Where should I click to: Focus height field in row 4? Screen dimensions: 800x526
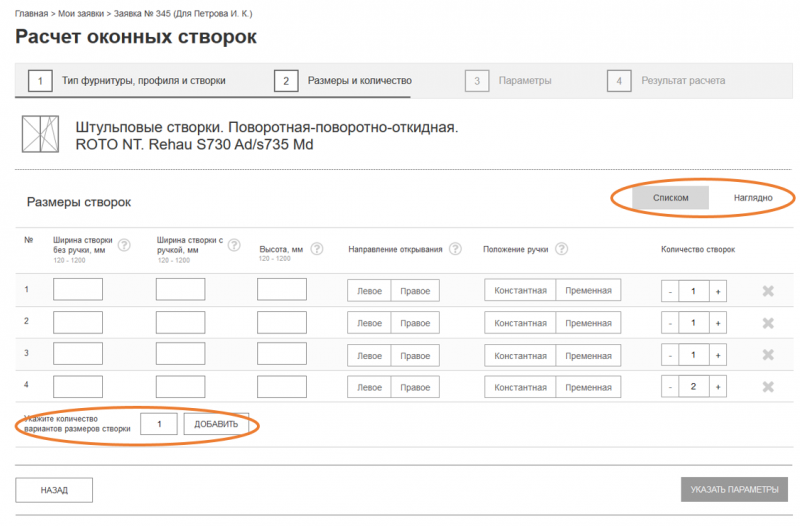282,387
